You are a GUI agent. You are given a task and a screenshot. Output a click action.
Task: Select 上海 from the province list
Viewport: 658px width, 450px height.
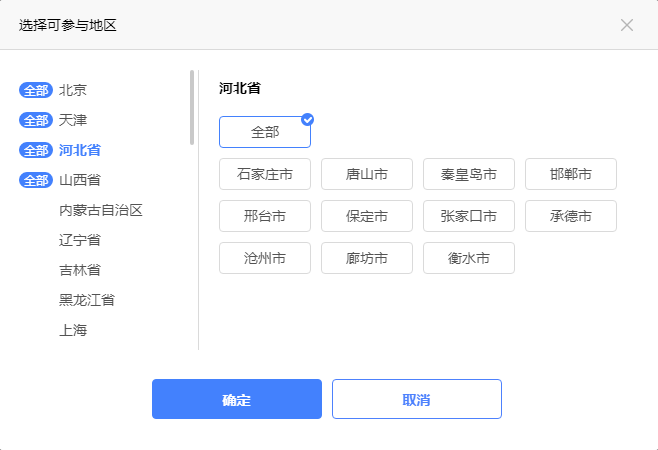coord(73,330)
